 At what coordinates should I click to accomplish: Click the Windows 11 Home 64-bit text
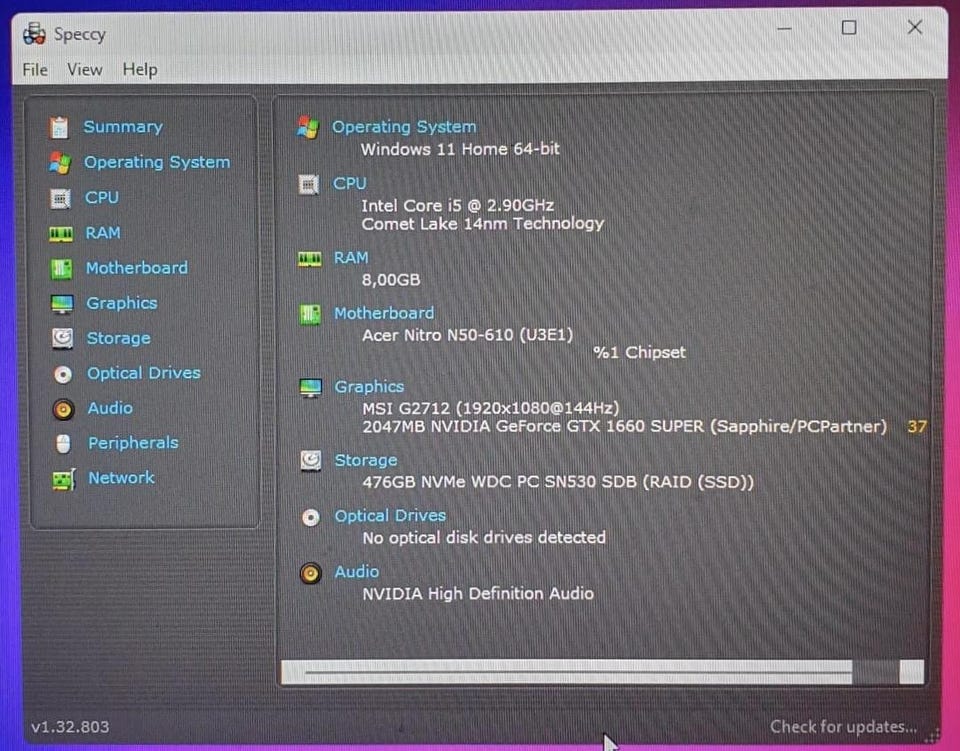tap(460, 149)
